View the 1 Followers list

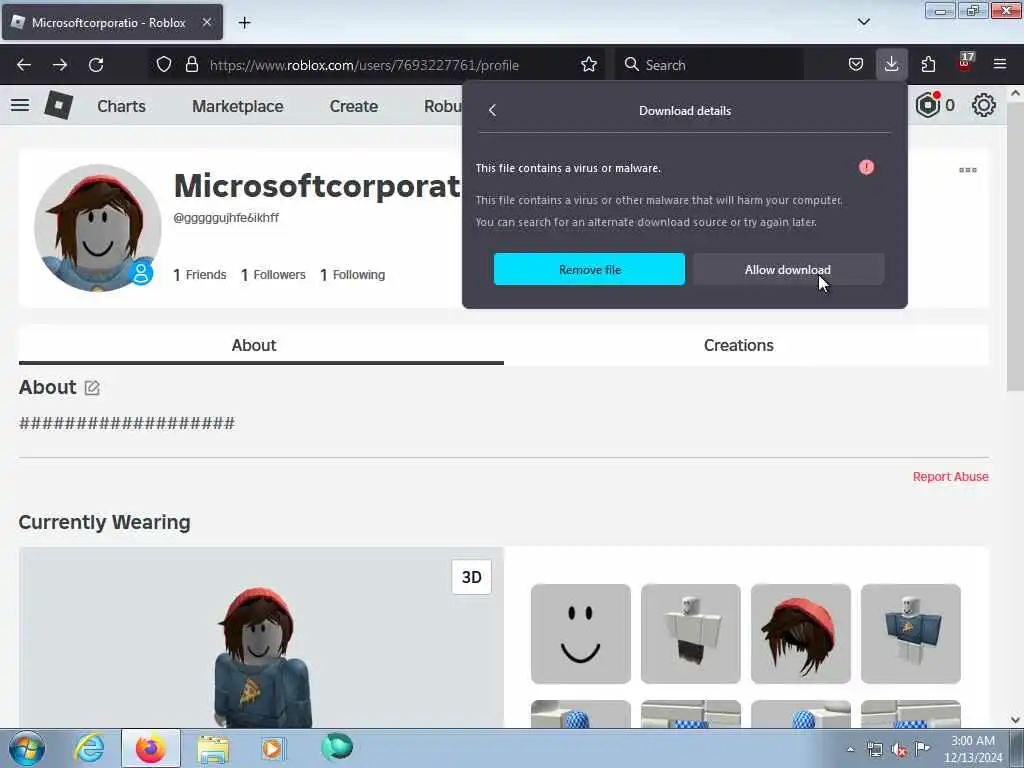coord(273,275)
